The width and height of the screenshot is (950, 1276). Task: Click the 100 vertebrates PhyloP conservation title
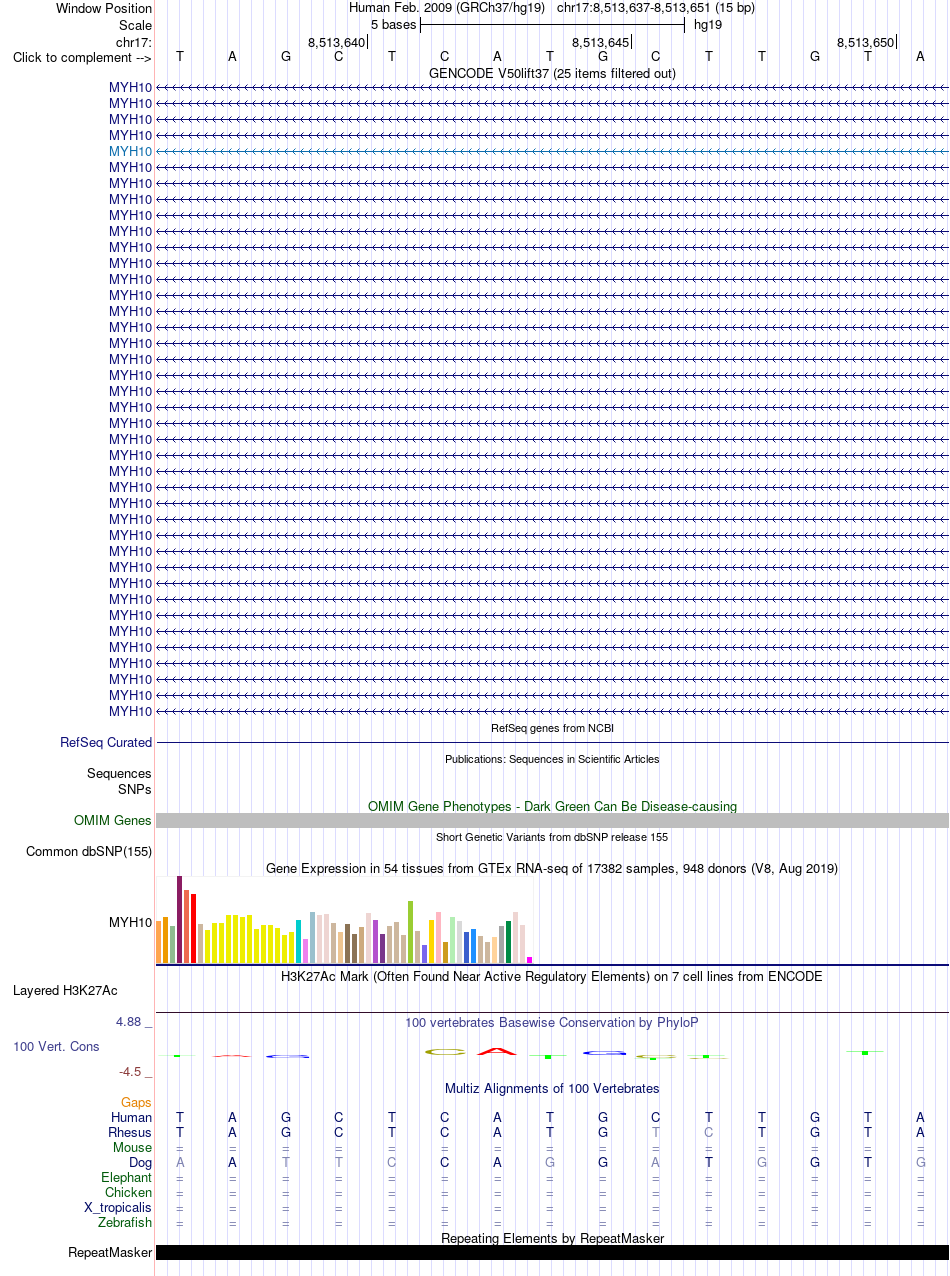(552, 1022)
